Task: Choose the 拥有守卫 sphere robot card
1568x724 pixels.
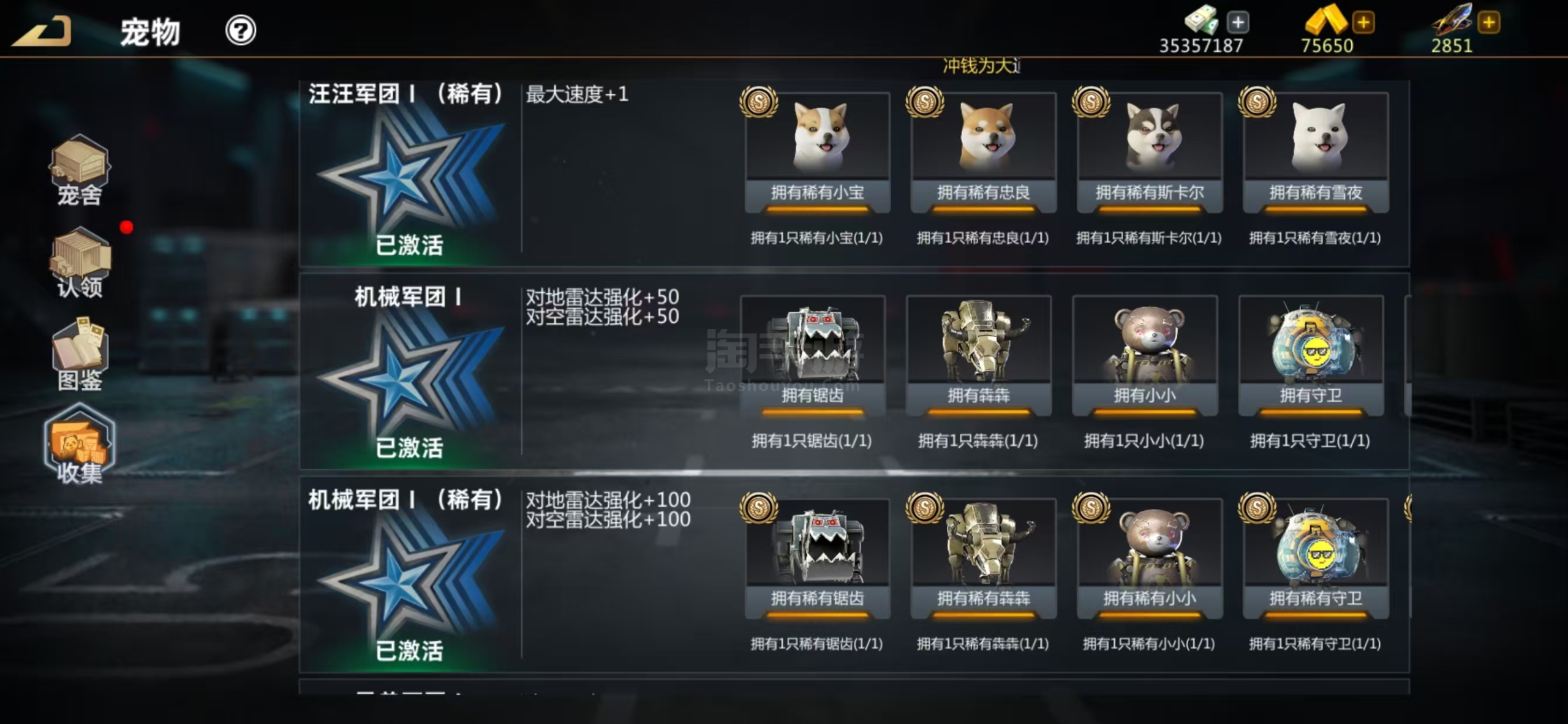Action: pos(1311,355)
